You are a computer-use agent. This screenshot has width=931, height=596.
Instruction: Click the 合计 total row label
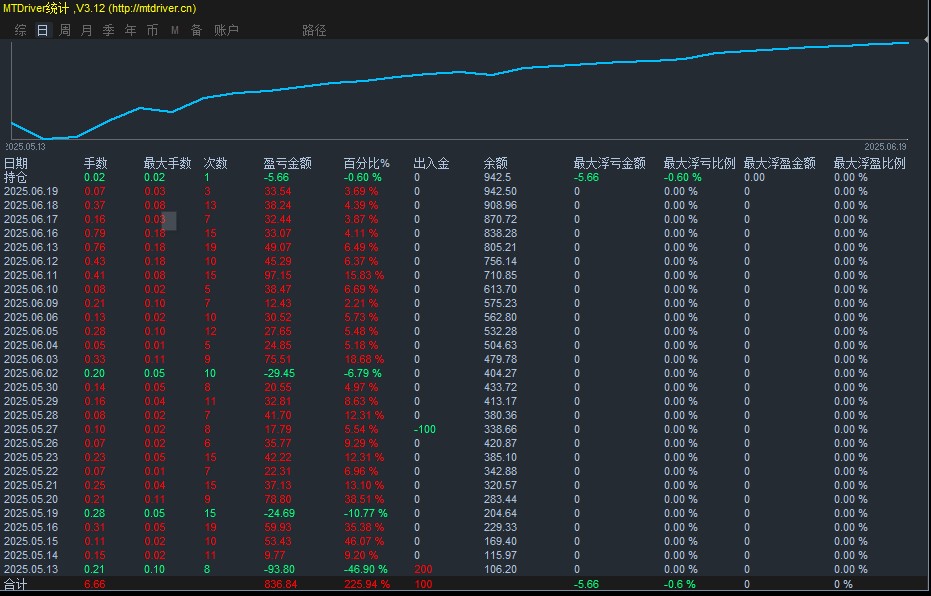point(15,585)
